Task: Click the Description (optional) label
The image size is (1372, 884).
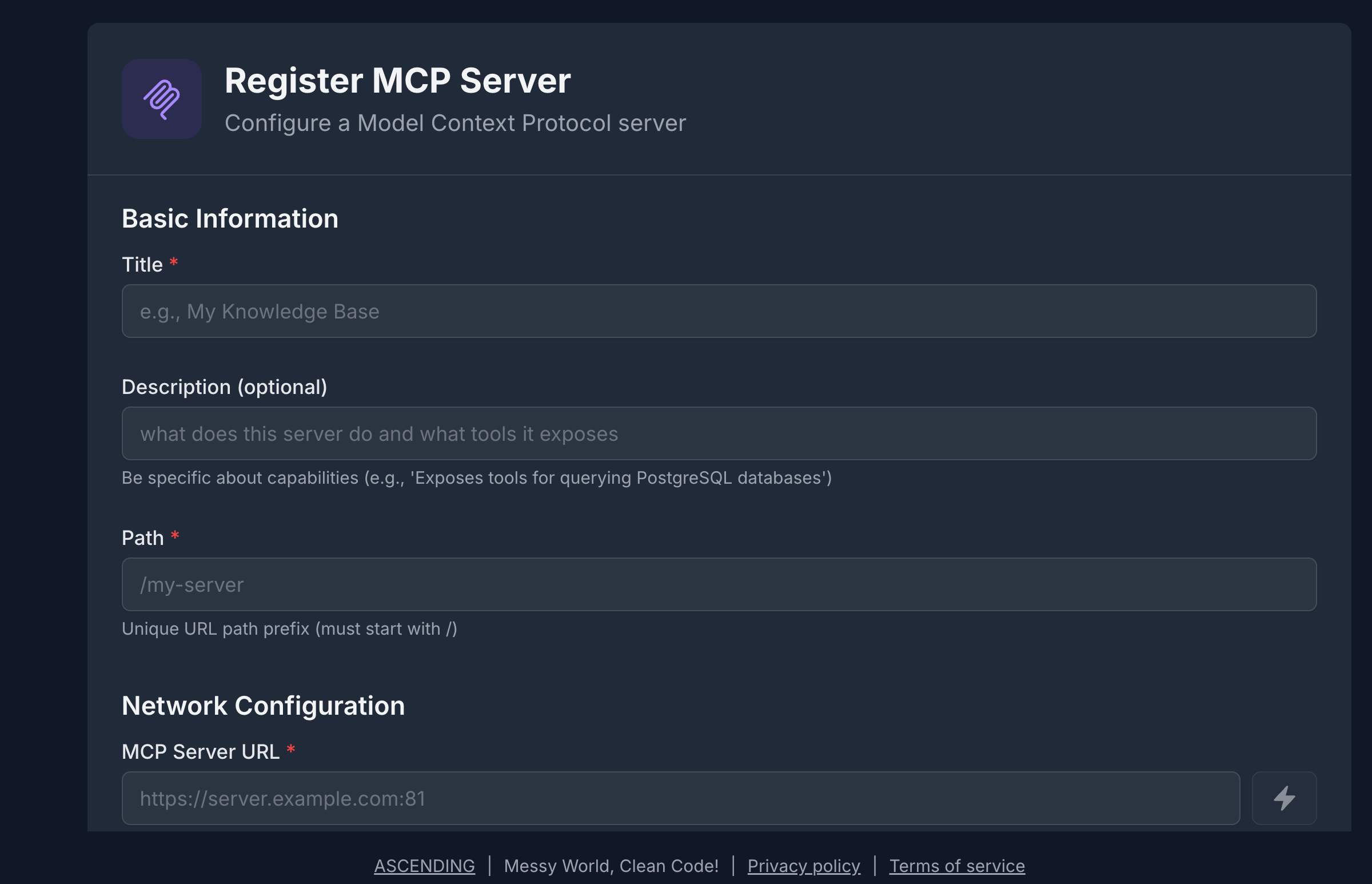Action: [x=224, y=387]
